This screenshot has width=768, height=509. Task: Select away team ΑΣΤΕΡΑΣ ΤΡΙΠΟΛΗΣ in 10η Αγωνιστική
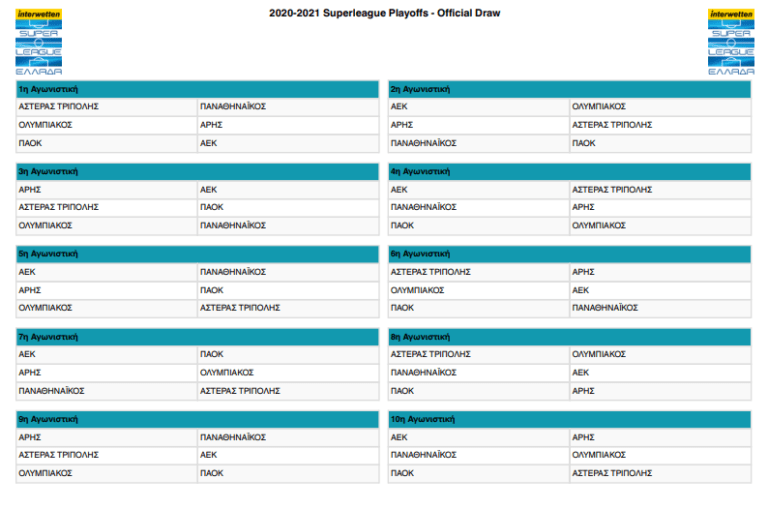coord(612,473)
